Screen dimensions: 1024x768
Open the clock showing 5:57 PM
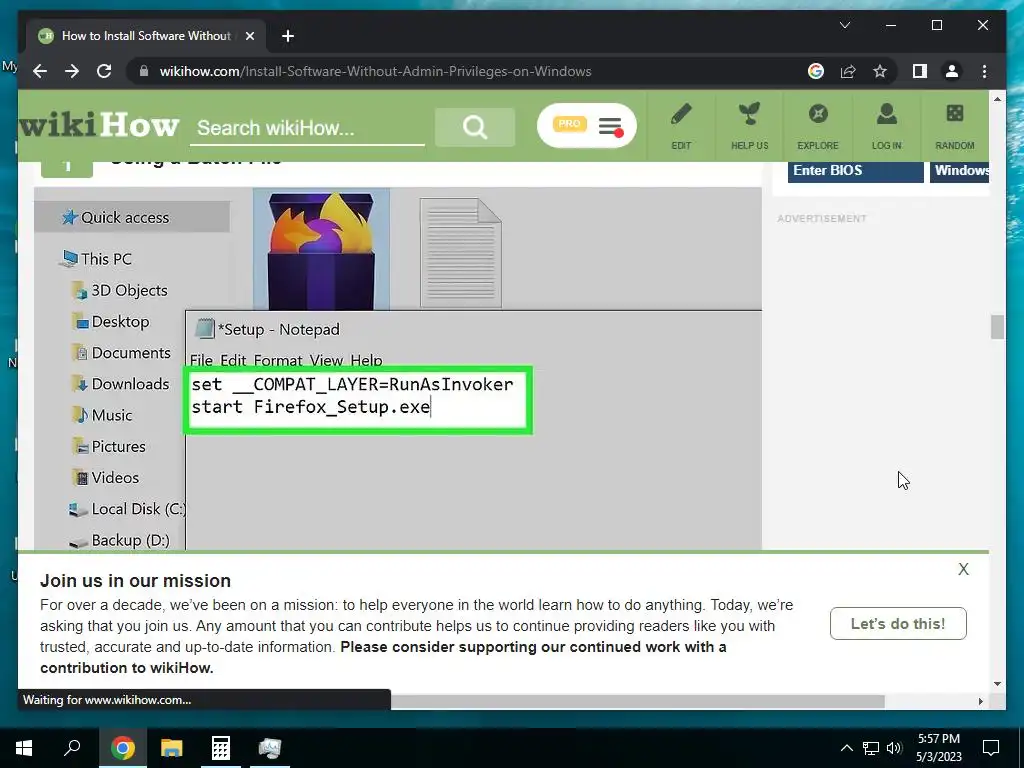pos(938,748)
